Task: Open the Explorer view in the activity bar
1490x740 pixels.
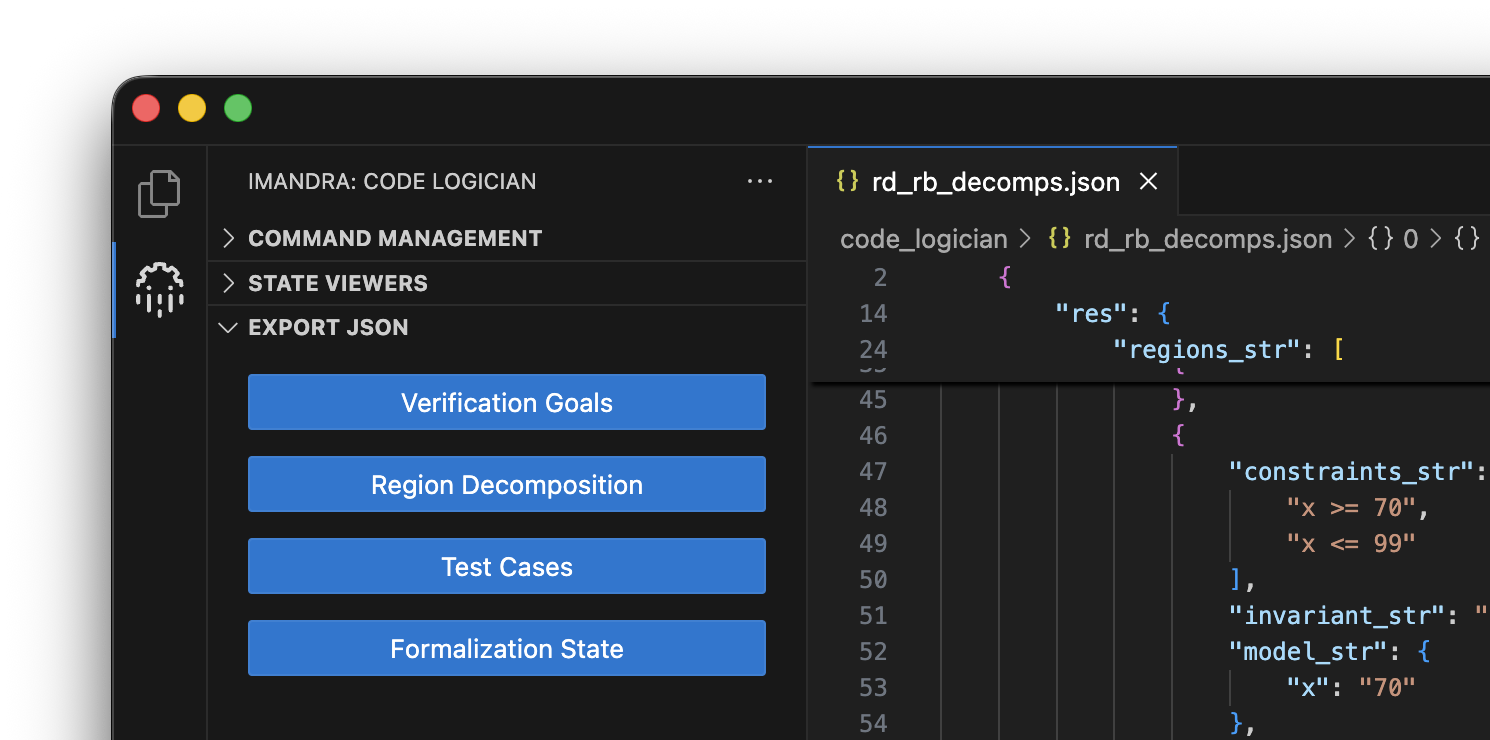Action: (159, 192)
